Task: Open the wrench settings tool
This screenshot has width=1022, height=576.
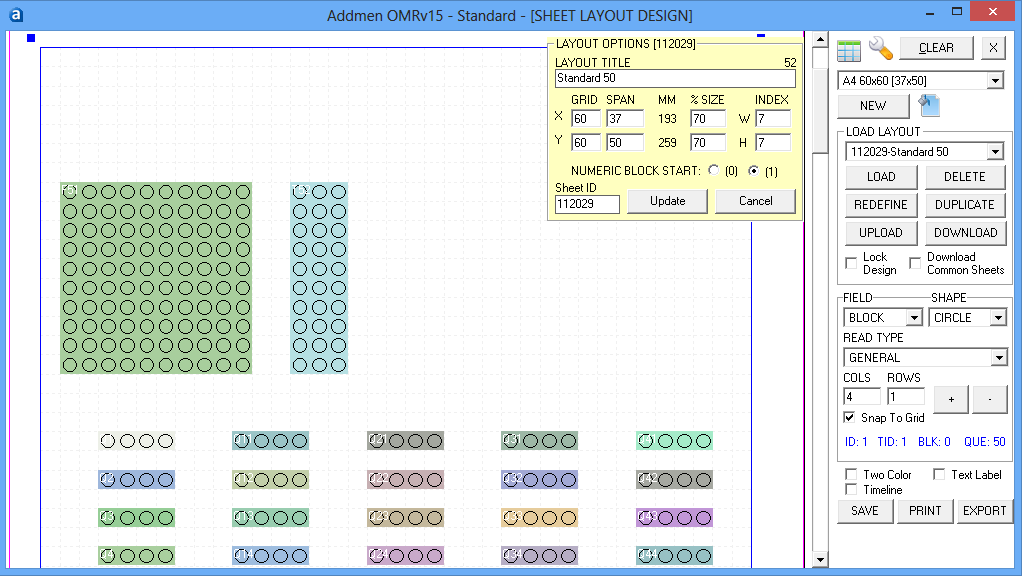Action: (881, 48)
